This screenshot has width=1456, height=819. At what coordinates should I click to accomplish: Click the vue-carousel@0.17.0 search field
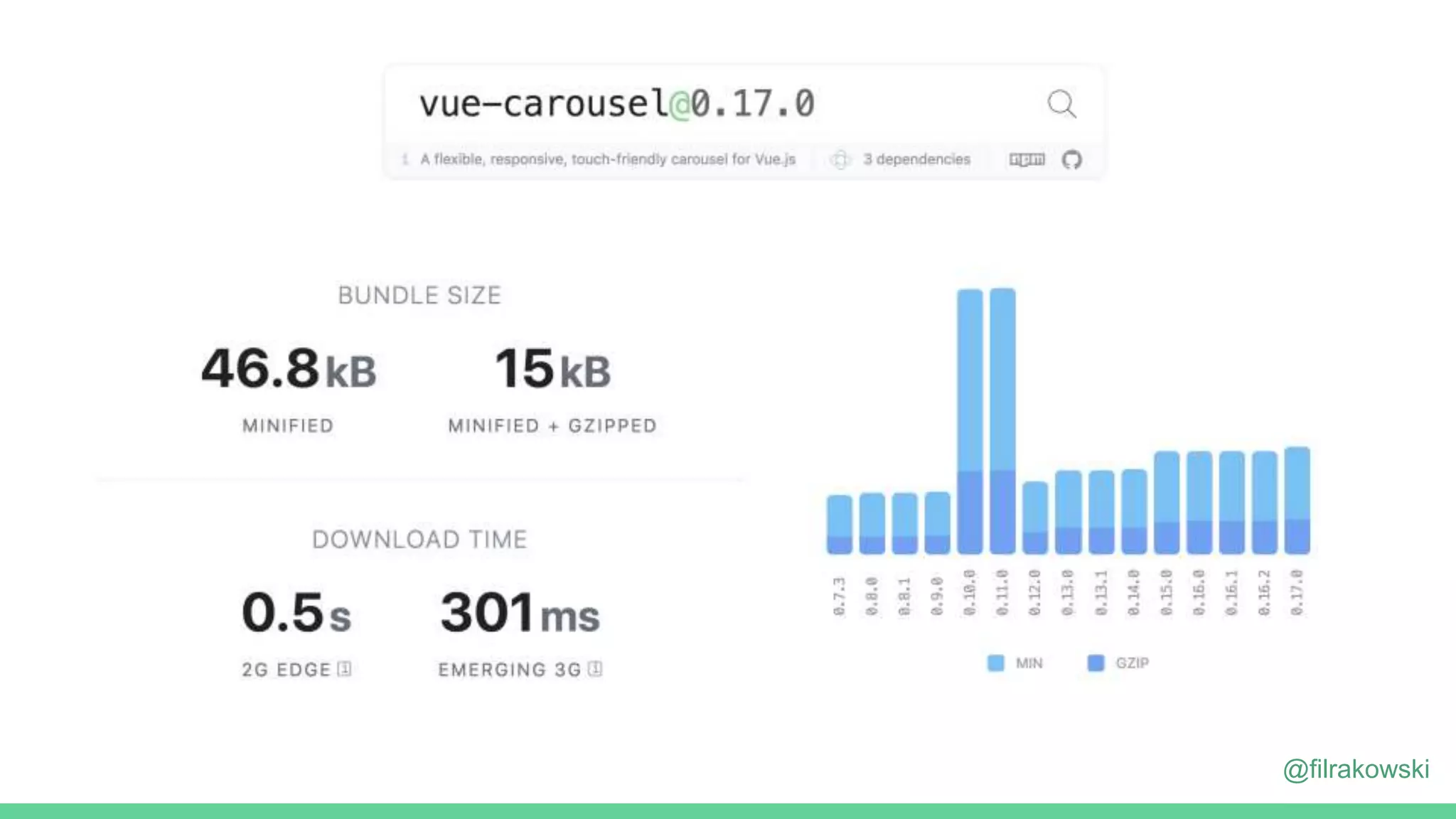616,104
